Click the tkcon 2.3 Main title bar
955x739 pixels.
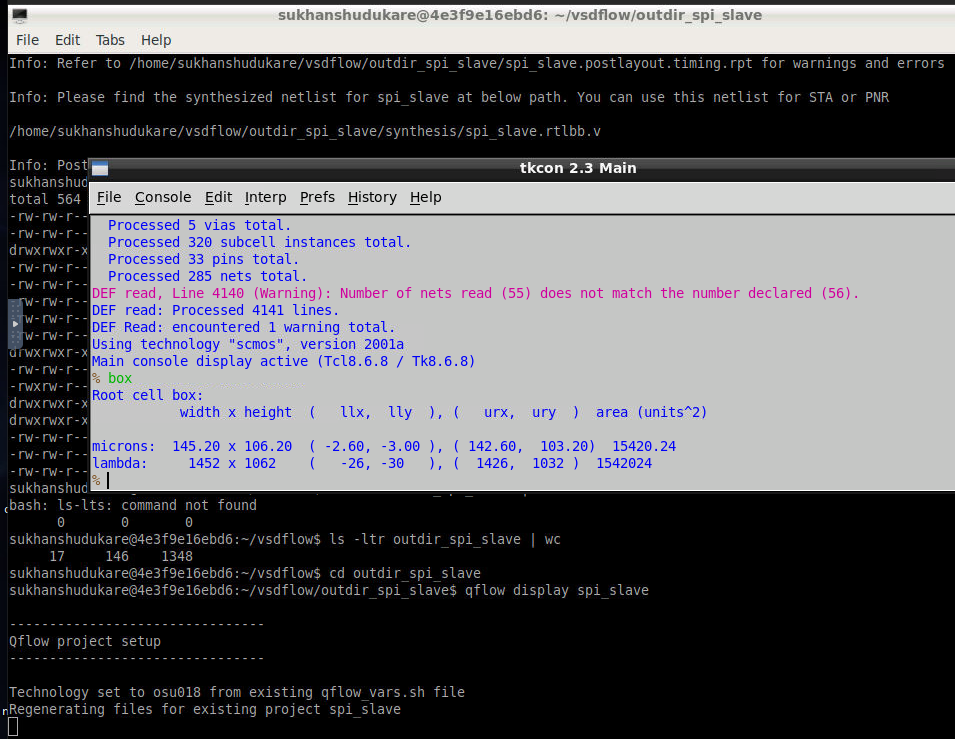tap(578, 168)
